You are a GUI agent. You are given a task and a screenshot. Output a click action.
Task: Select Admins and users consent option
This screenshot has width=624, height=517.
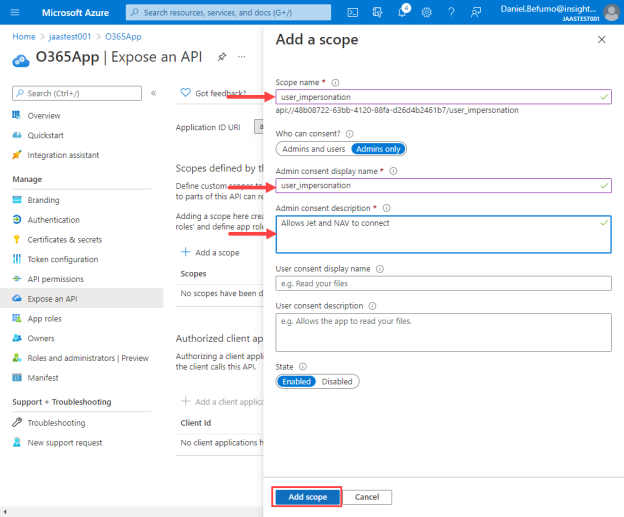(x=314, y=149)
